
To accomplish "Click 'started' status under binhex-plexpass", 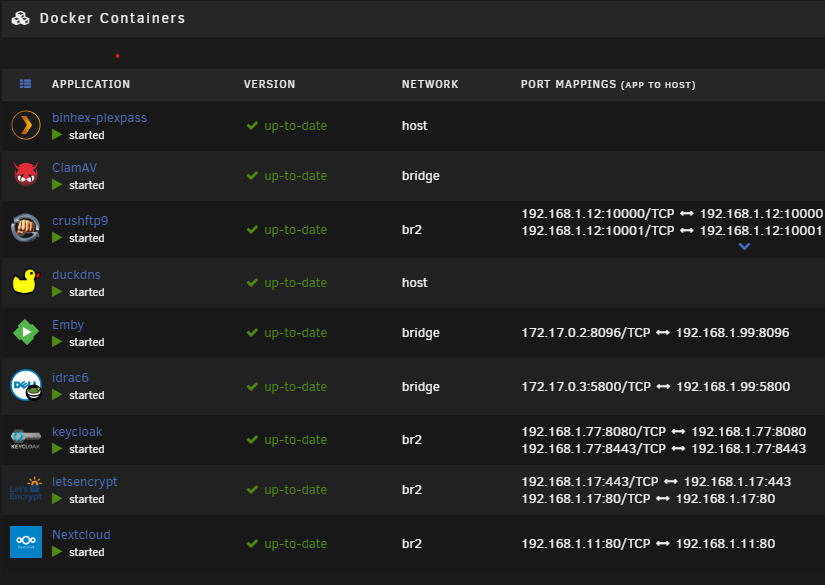I will click(87, 135).
